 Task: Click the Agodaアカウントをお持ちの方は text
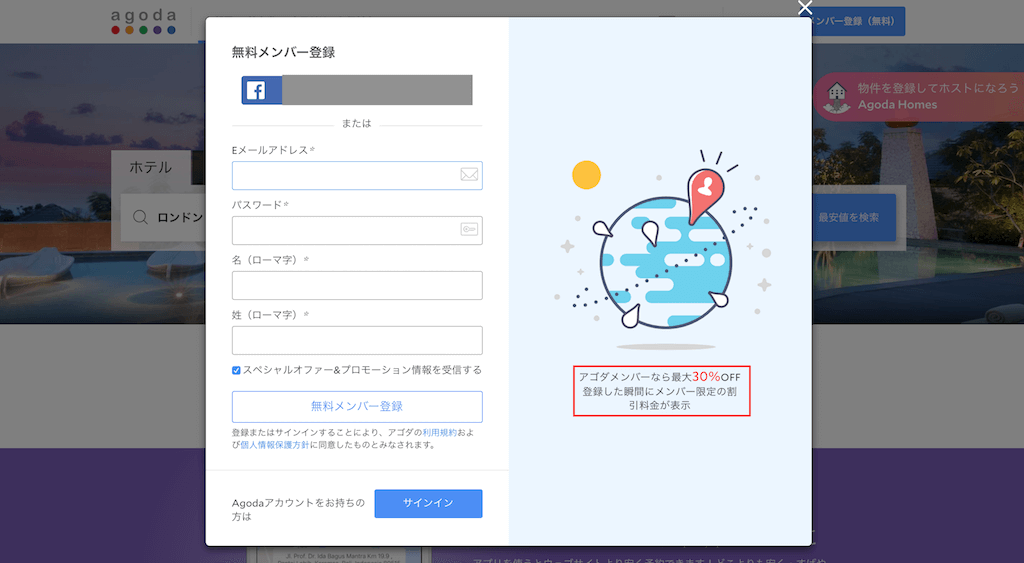click(x=298, y=509)
